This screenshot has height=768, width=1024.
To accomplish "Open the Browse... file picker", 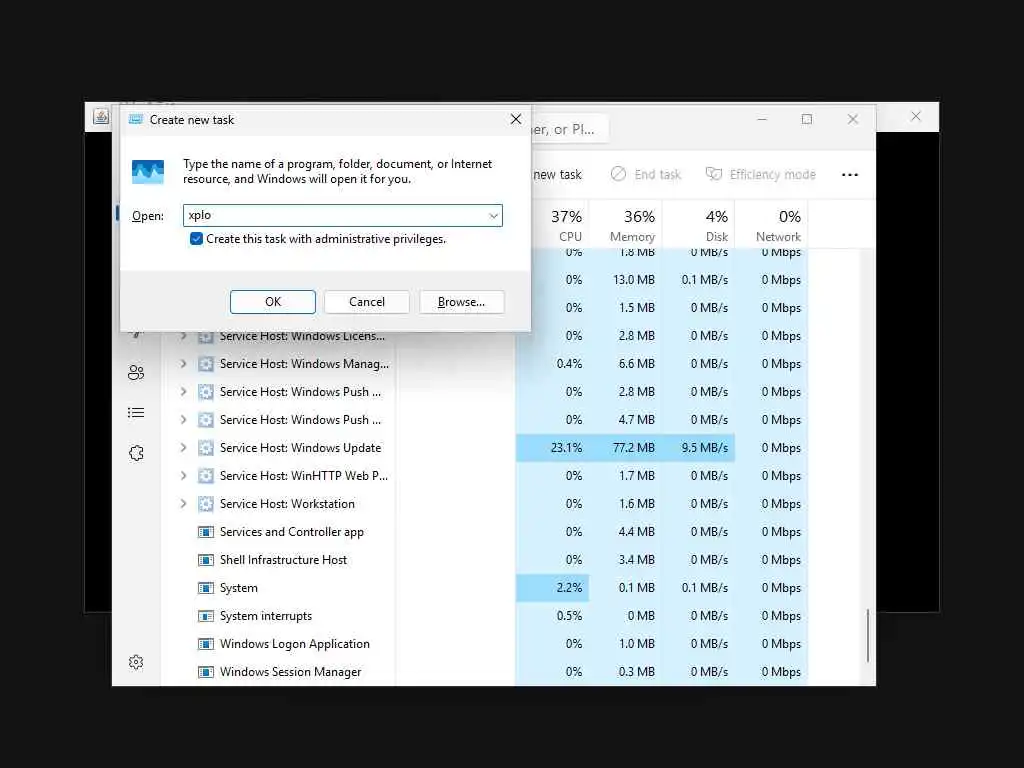I will click(x=461, y=302).
